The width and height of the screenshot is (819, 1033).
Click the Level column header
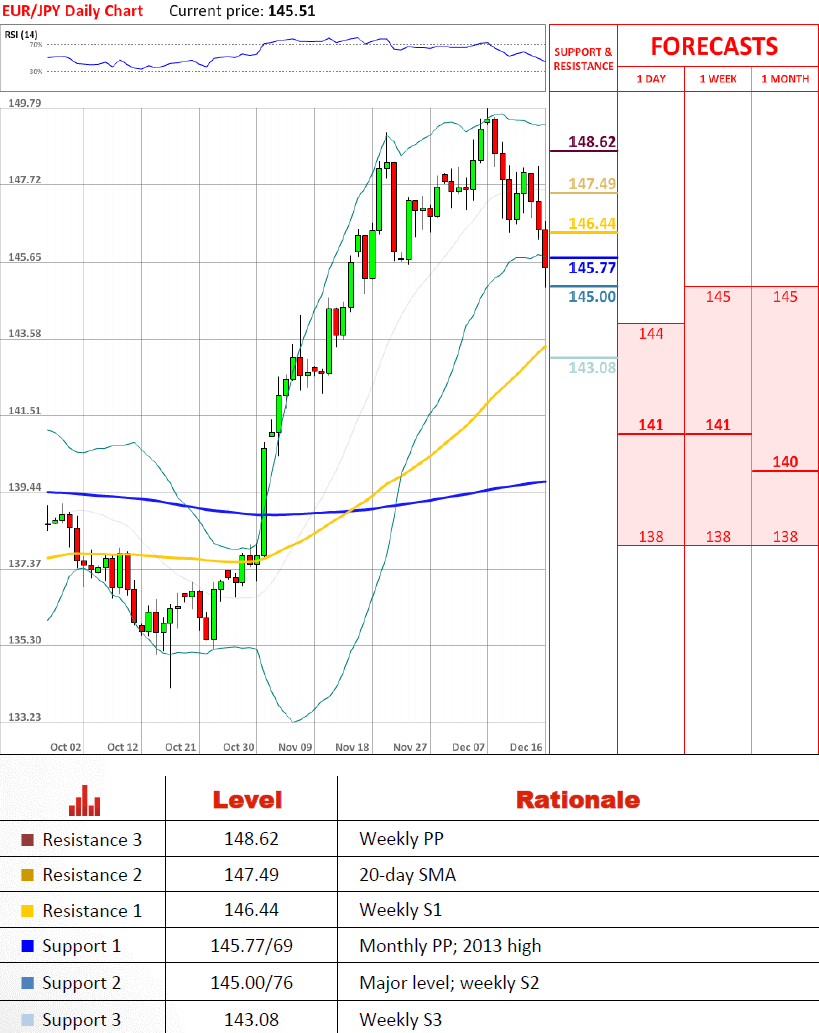pos(247,800)
